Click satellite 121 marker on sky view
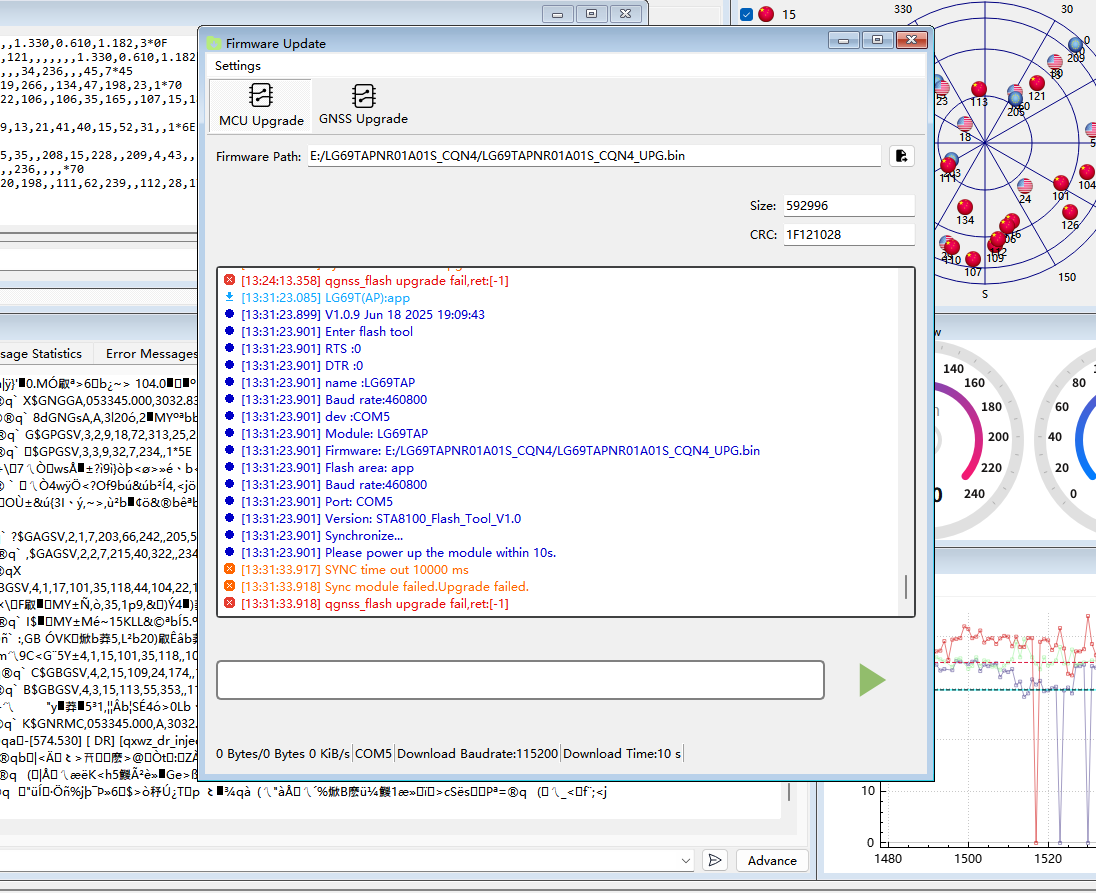 [x=1037, y=84]
